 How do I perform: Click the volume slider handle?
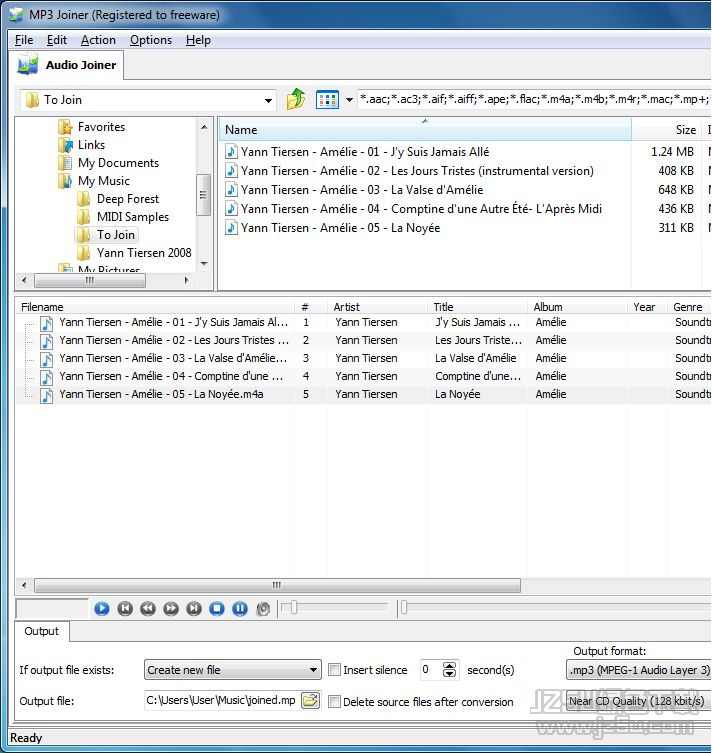click(x=294, y=607)
